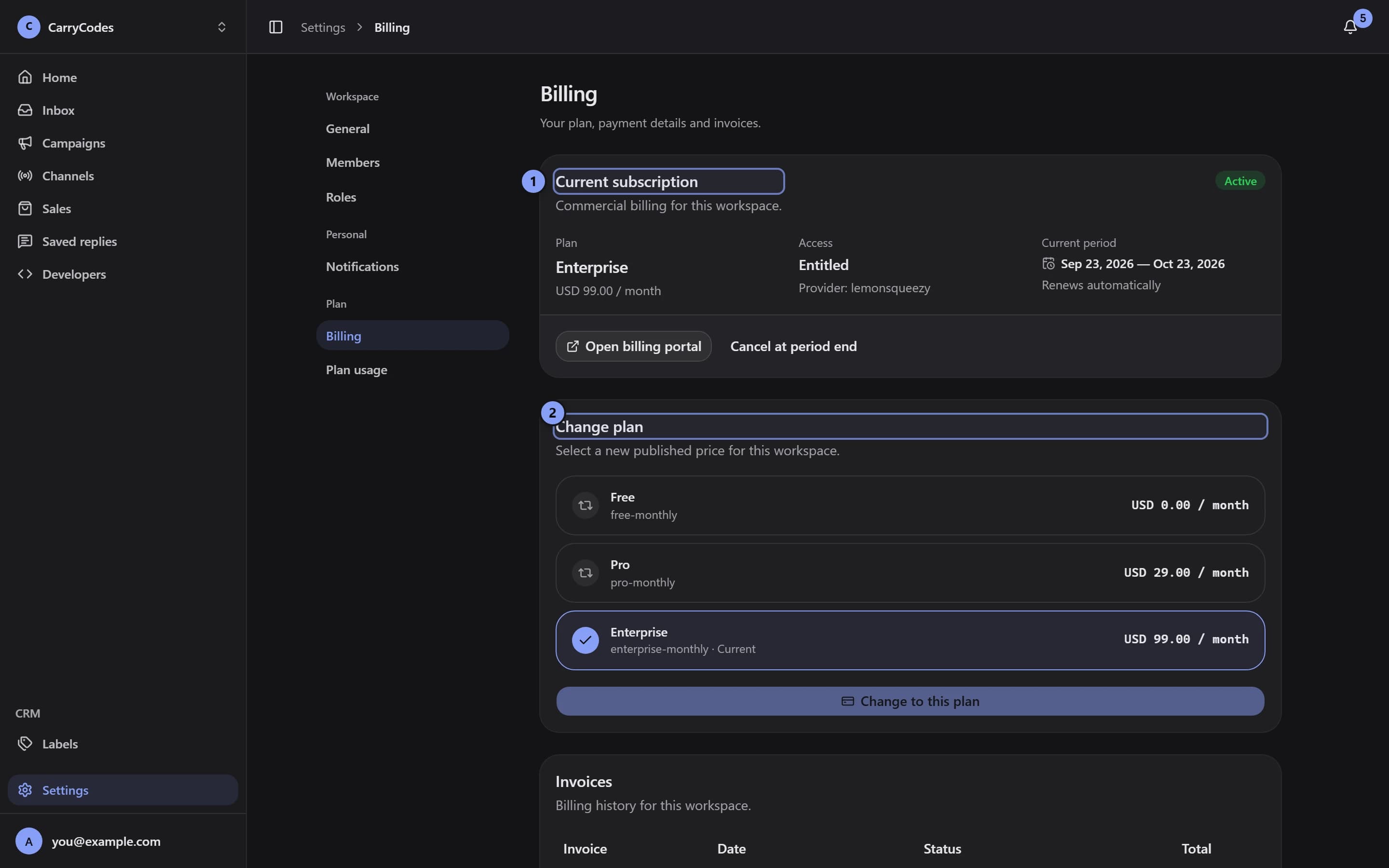This screenshot has height=868, width=1389.
Task: Click the Campaigns megaphone icon
Action: [x=25, y=142]
